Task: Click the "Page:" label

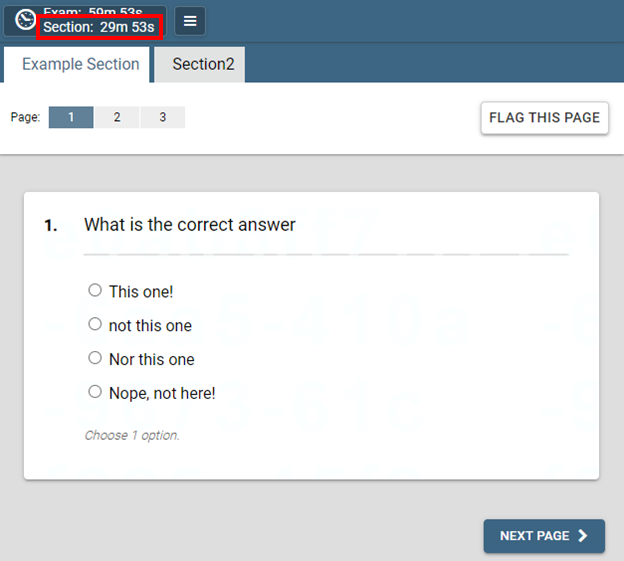Action: [26, 117]
